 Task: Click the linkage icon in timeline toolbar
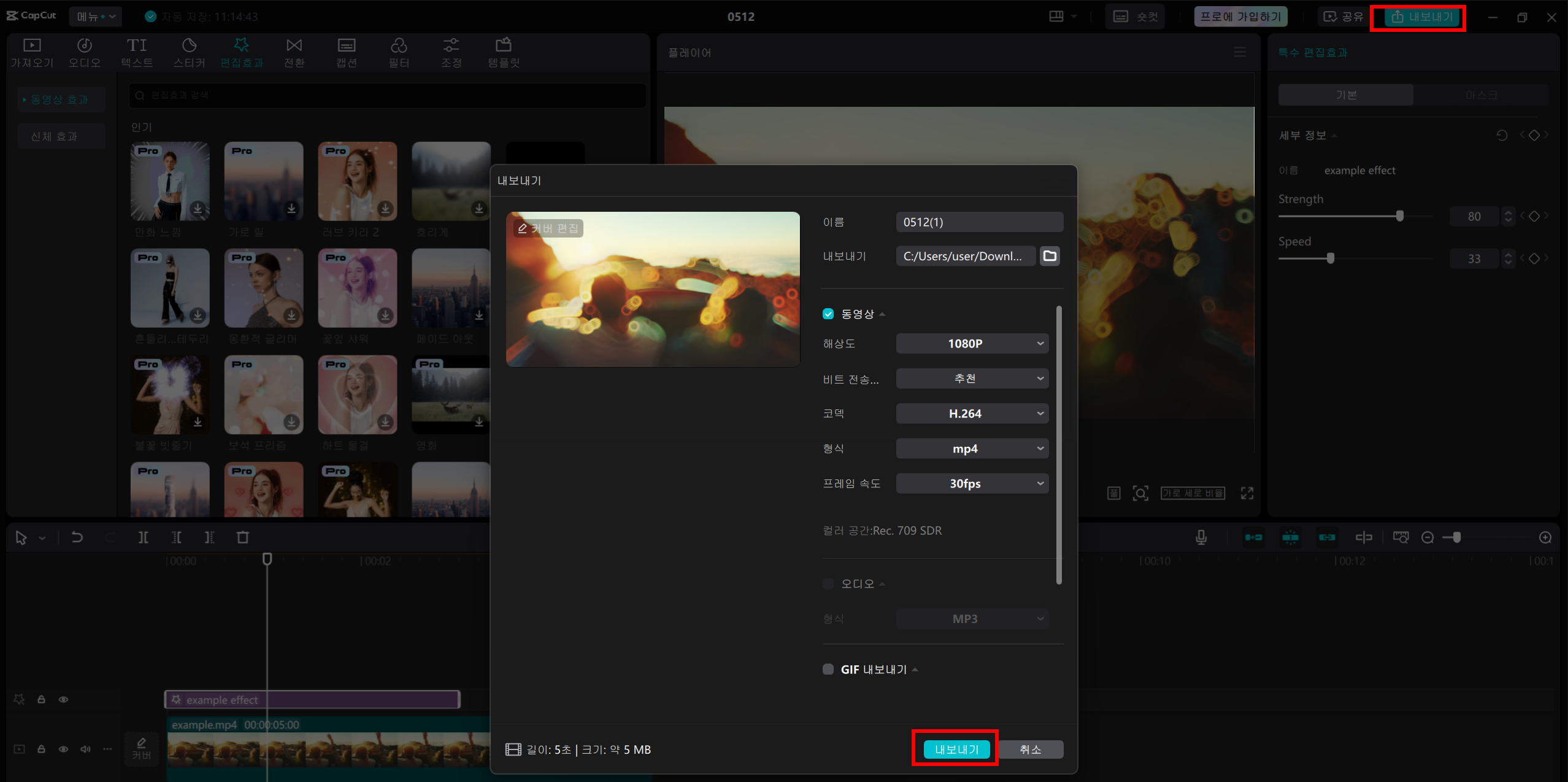click(1327, 538)
